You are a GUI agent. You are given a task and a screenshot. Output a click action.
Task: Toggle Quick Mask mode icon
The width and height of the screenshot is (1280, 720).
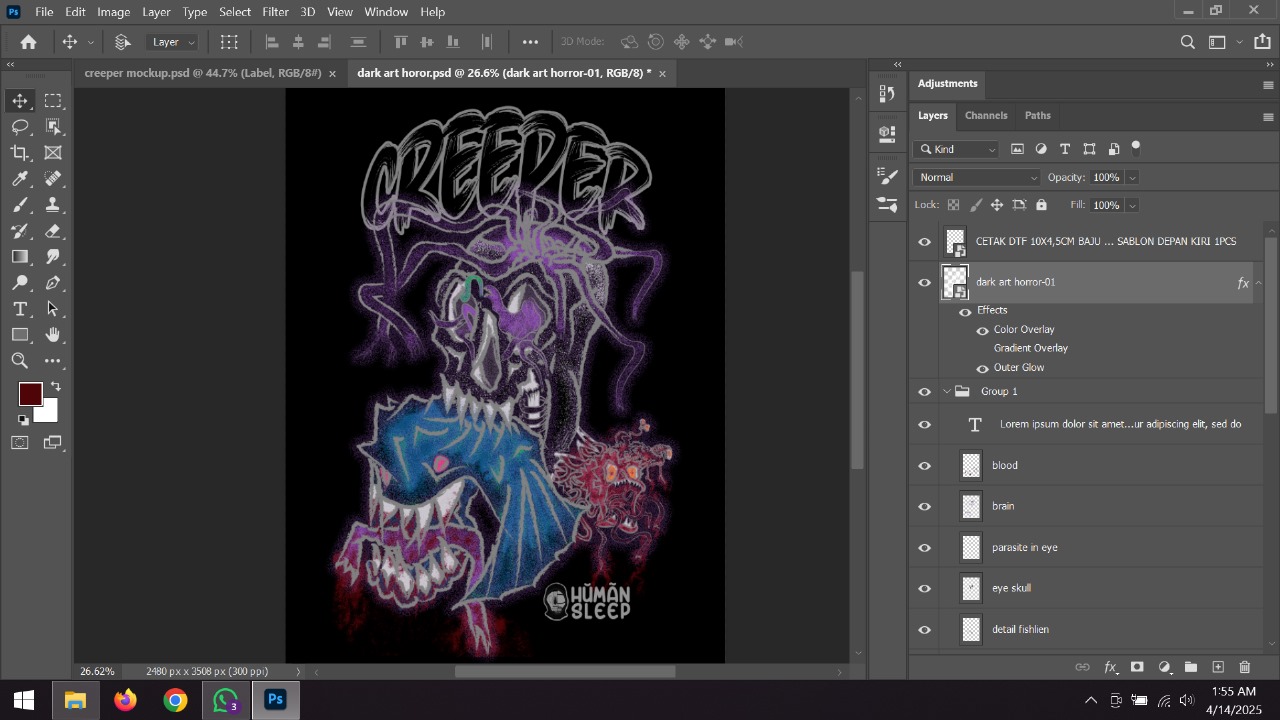(x=20, y=443)
